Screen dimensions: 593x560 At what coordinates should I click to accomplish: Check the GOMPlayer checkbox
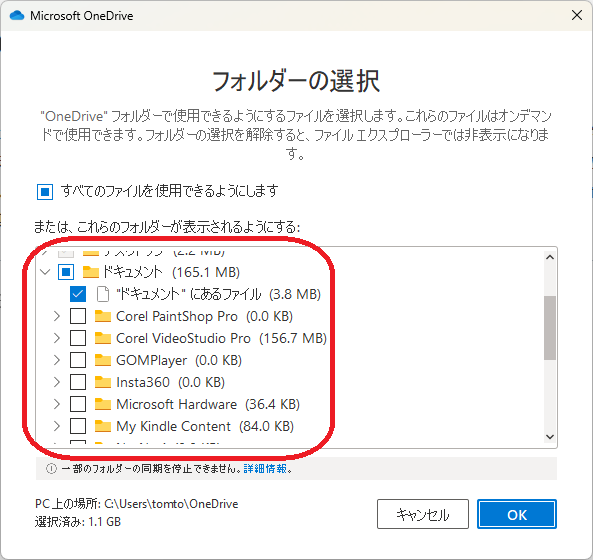point(78,360)
